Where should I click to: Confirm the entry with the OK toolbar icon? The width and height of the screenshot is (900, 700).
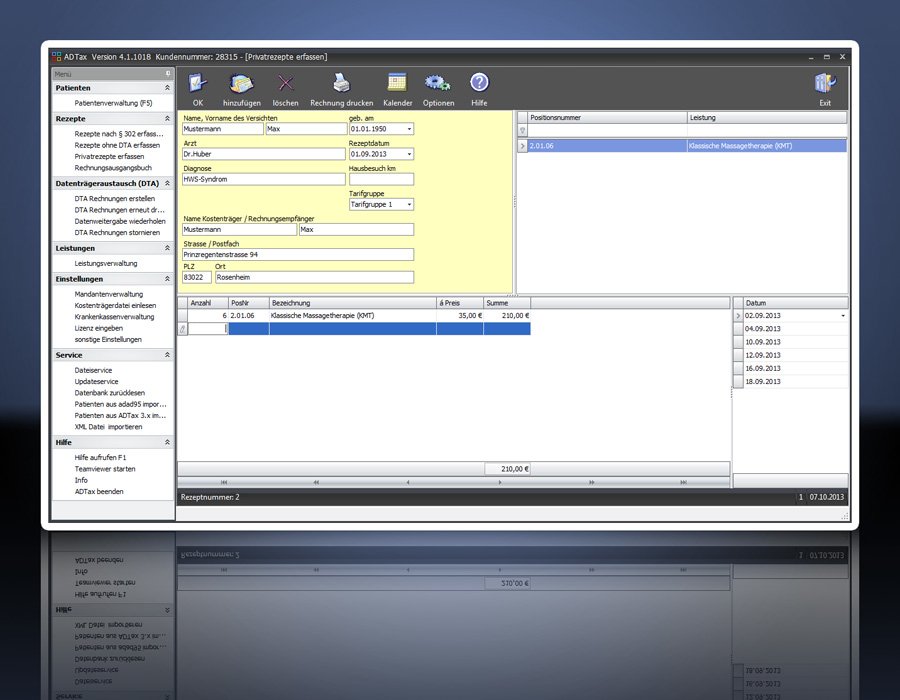coord(197,84)
